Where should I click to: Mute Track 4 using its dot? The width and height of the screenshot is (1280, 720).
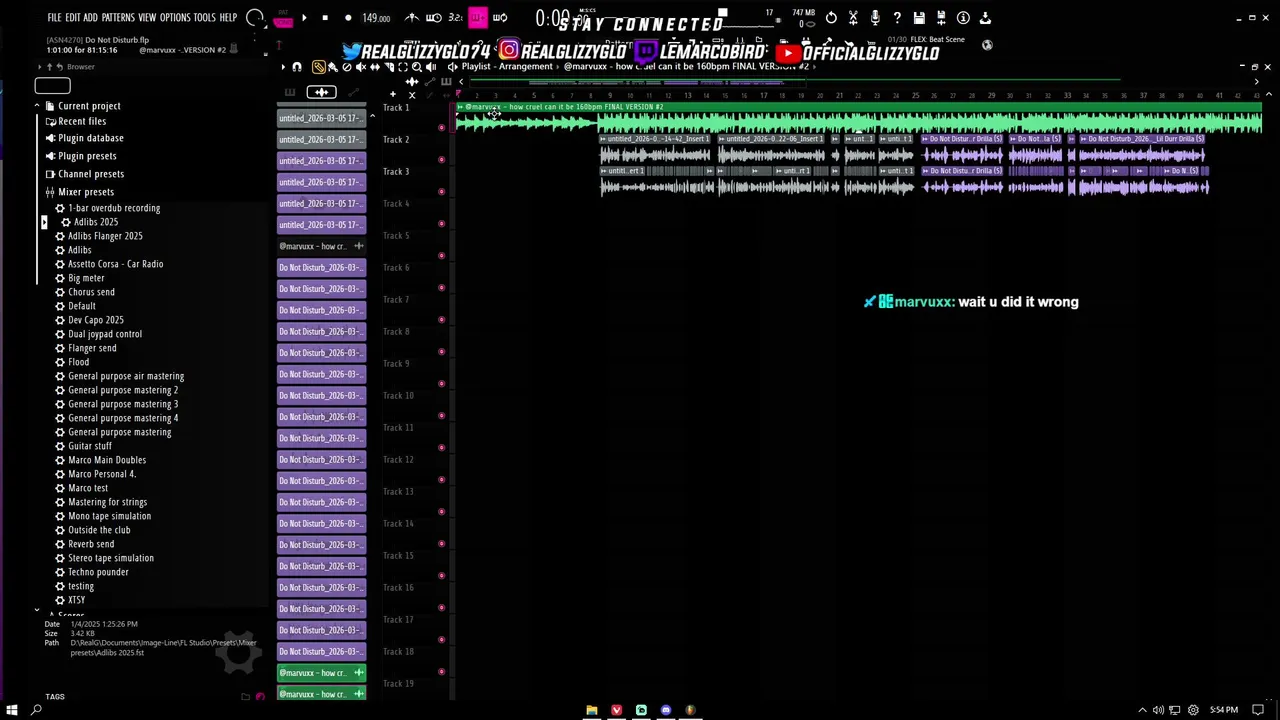(x=442, y=223)
